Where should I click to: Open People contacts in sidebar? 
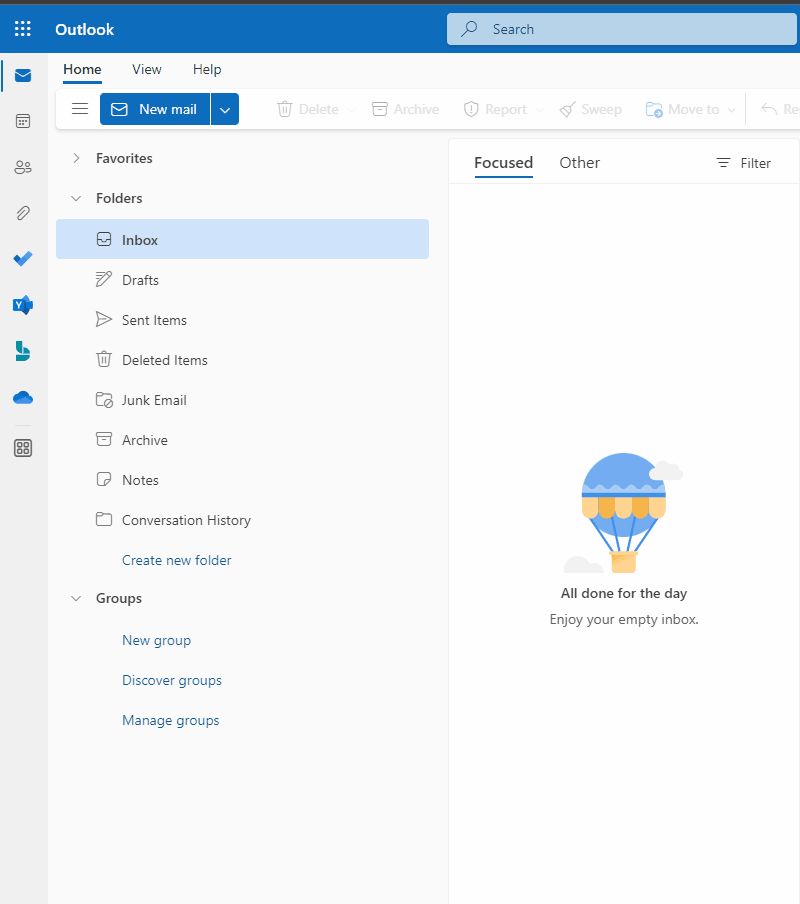tap(23, 167)
